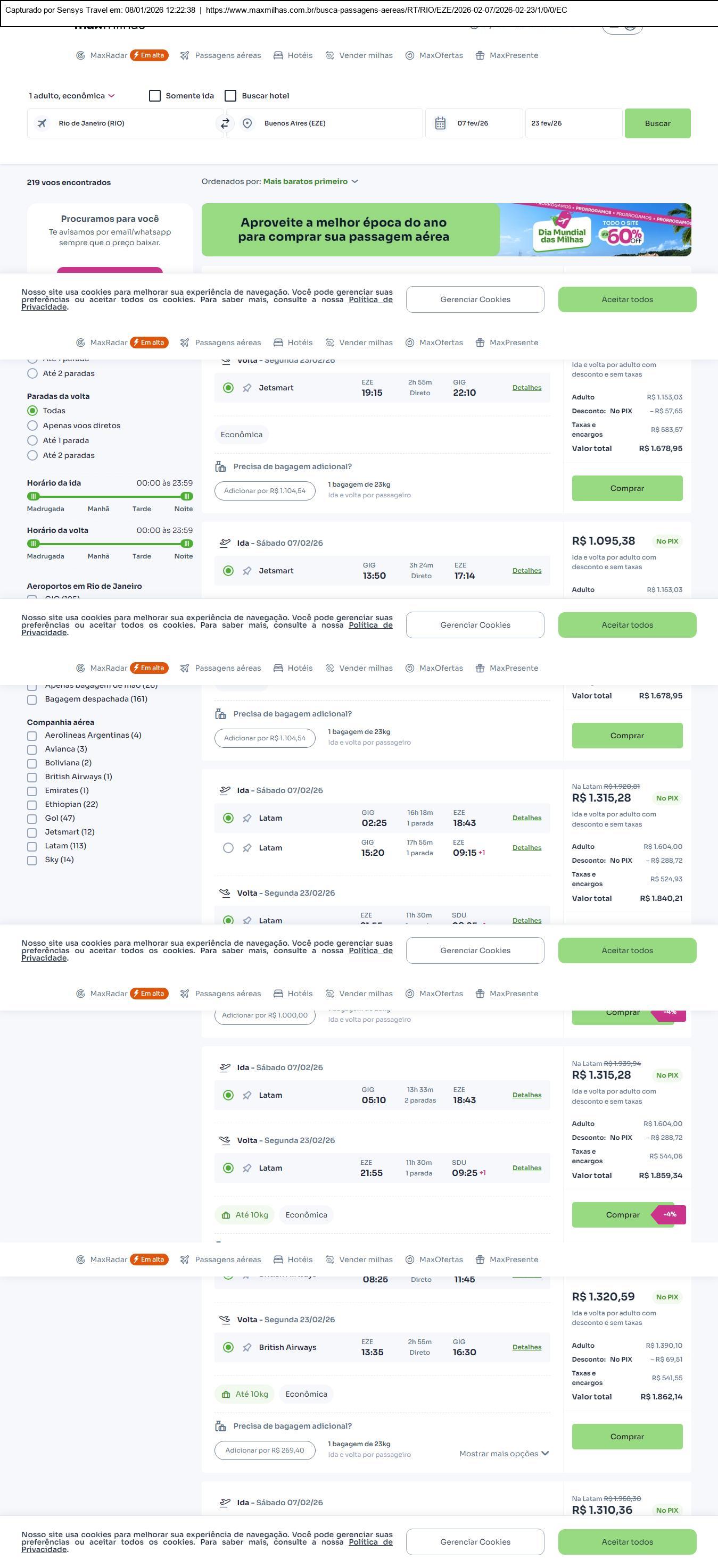The width and height of the screenshot is (718, 1568).
Task: Enable the 'Somente ida' checkbox
Action: click(x=155, y=96)
